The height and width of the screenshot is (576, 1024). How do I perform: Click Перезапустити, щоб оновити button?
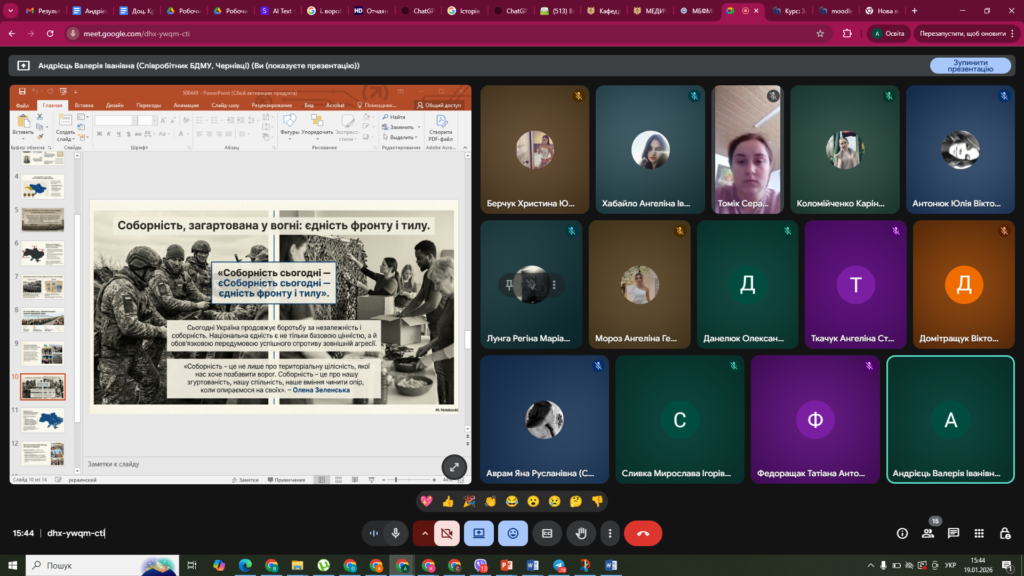click(962, 33)
